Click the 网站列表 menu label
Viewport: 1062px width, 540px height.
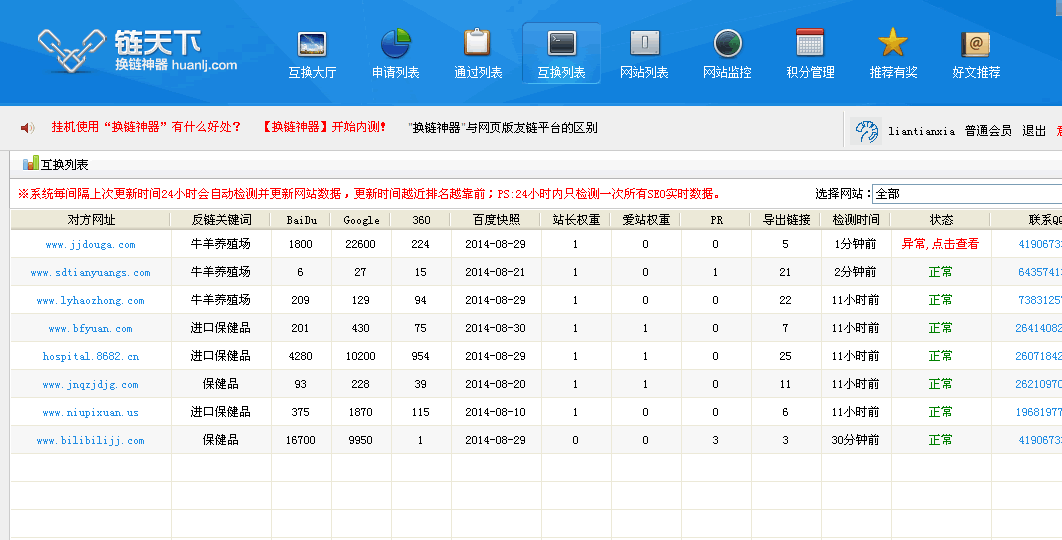point(644,72)
